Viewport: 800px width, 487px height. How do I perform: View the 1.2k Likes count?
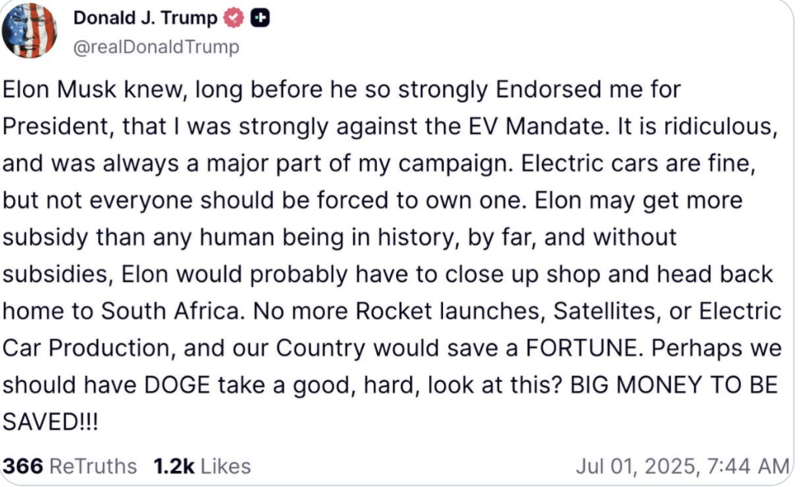202,466
